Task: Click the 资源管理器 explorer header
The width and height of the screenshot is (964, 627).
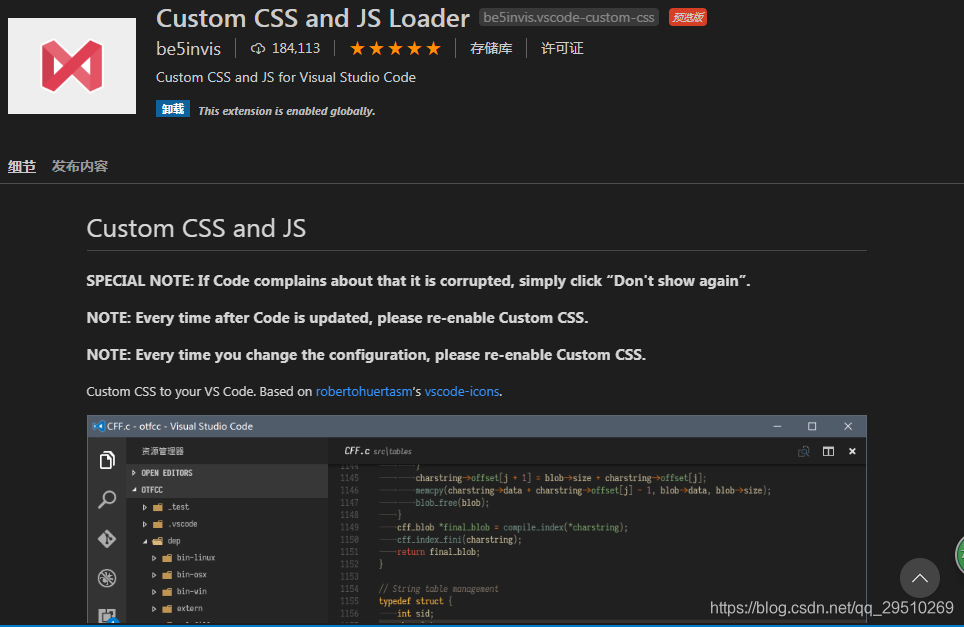Action: (x=162, y=451)
